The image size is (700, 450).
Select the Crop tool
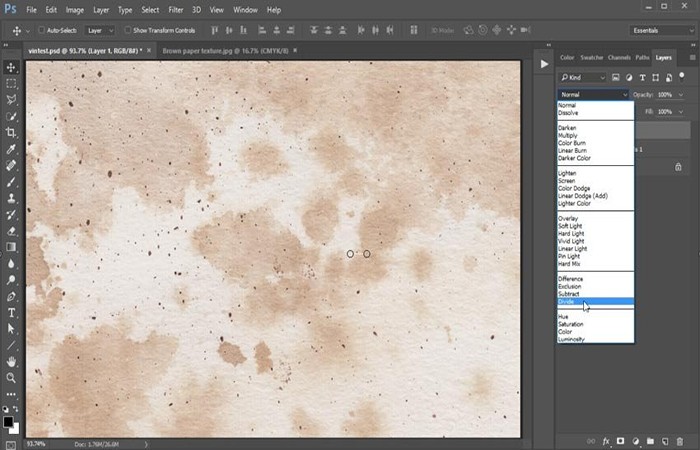[11, 133]
